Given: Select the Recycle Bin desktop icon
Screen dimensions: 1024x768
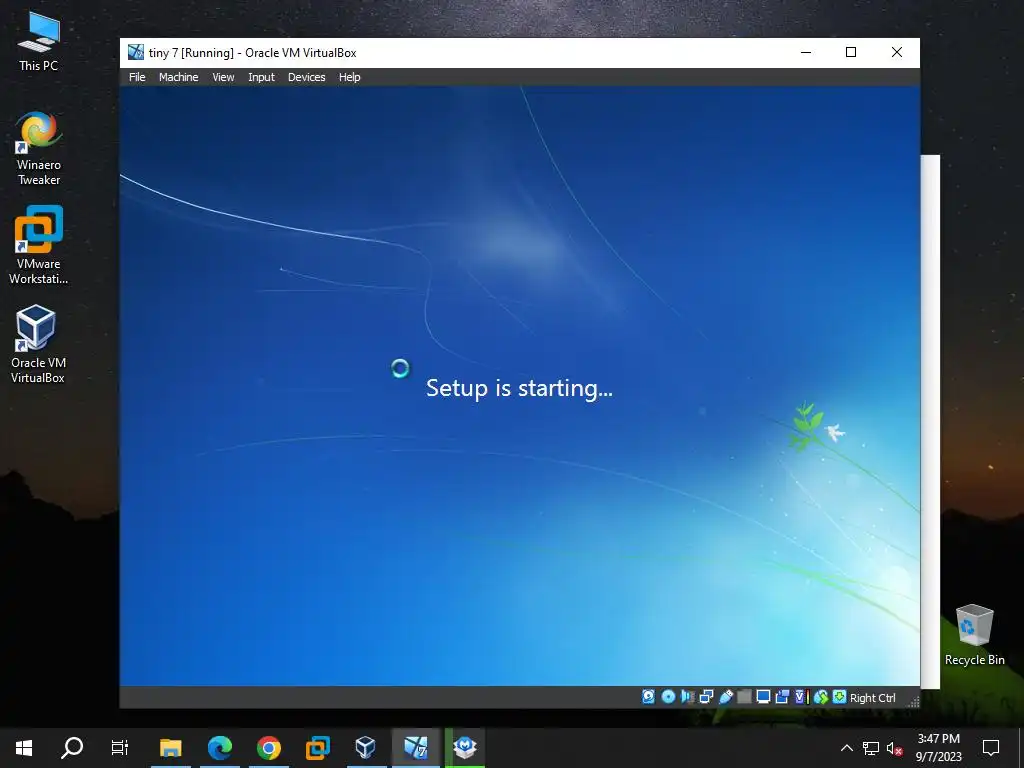Looking at the screenshot, I should pyautogui.click(x=974, y=635).
